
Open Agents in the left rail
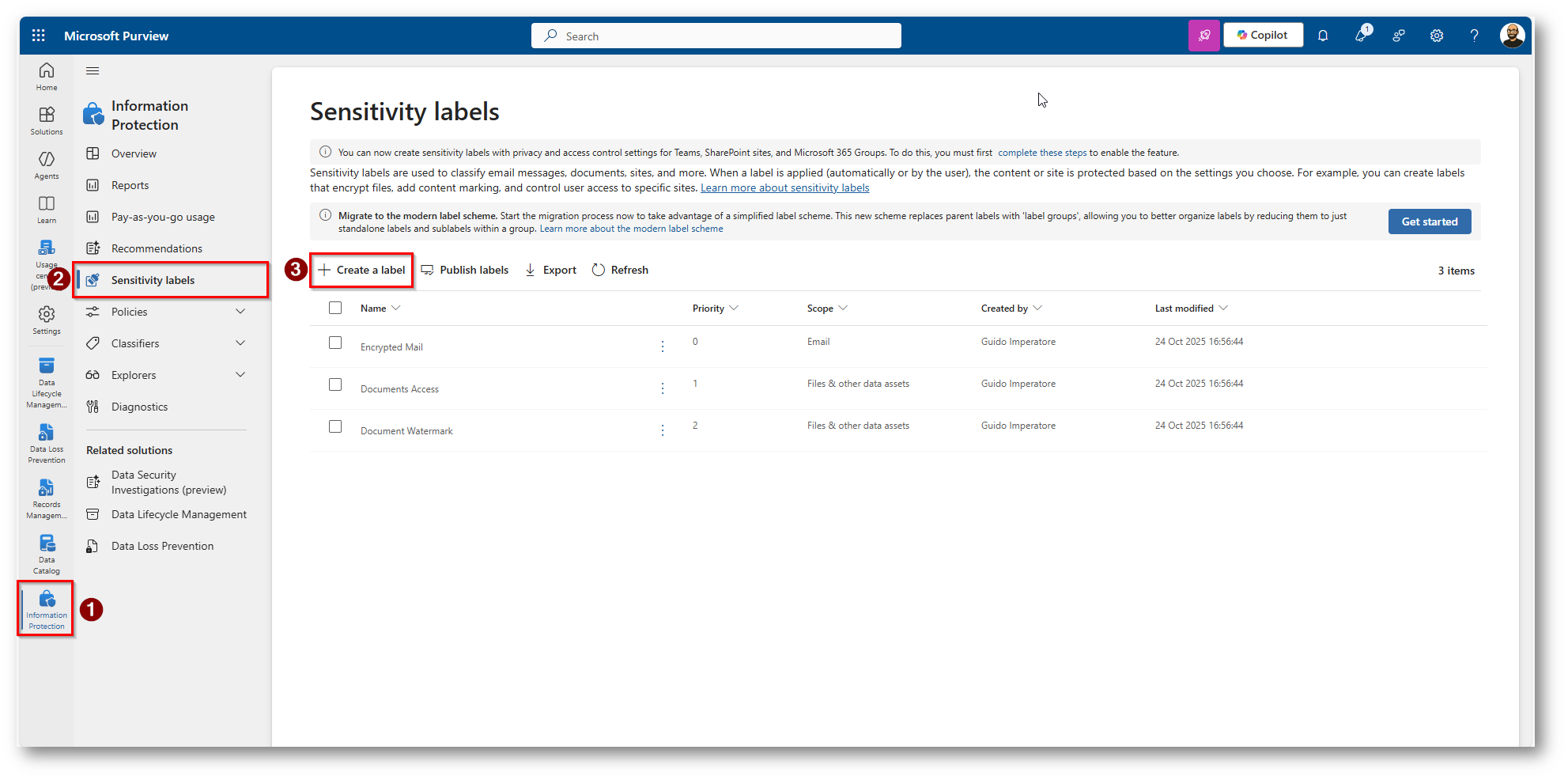(47, 165)
